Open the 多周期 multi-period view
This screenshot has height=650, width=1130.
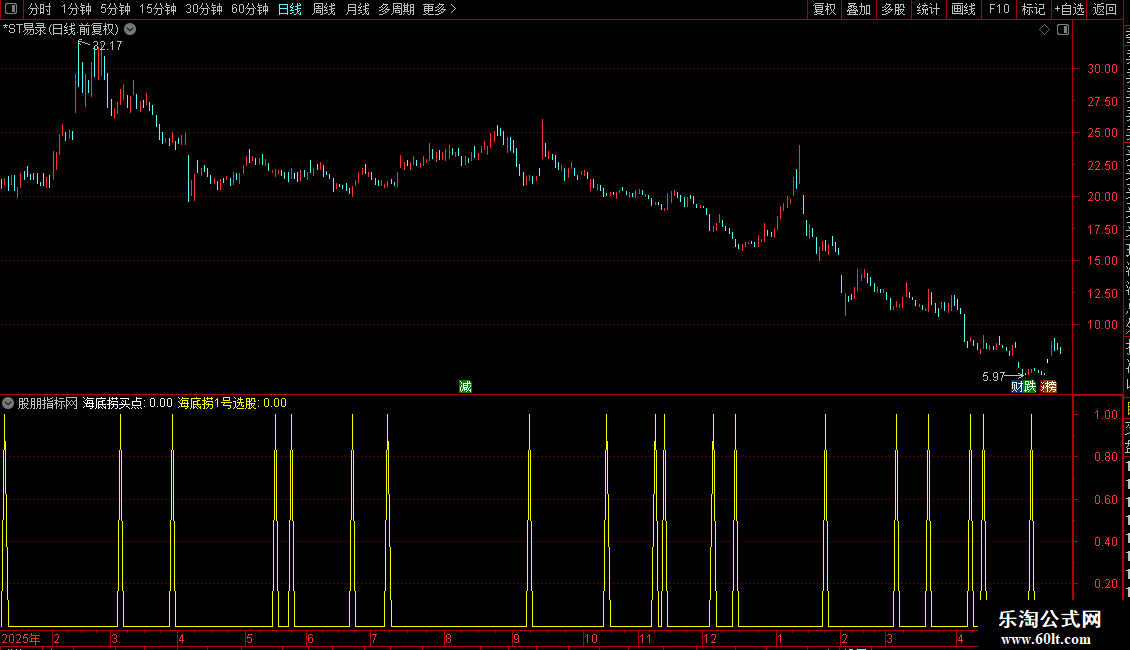click(396, 9)
